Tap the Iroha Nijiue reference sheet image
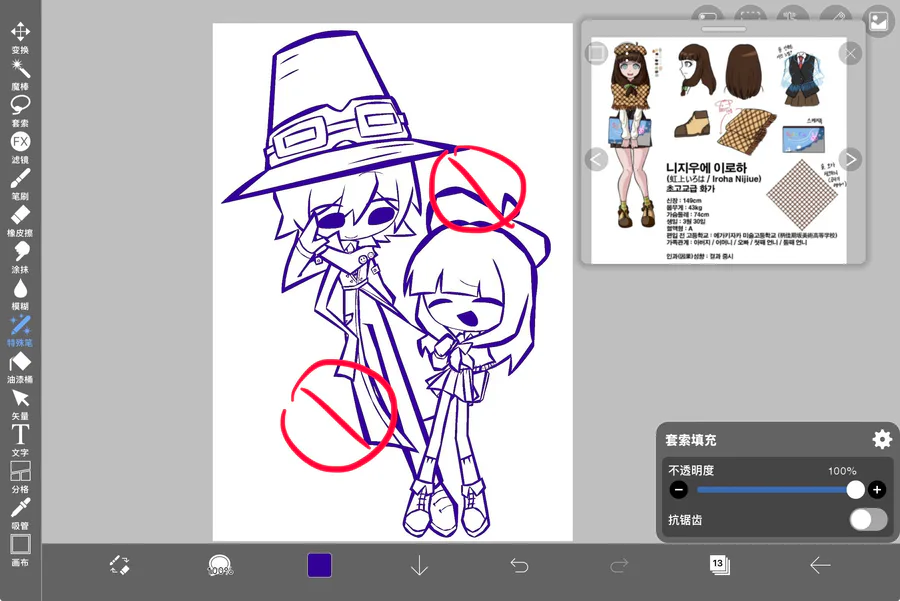Image resolution: width=900 pixels, height=601 pixels. 719,150
